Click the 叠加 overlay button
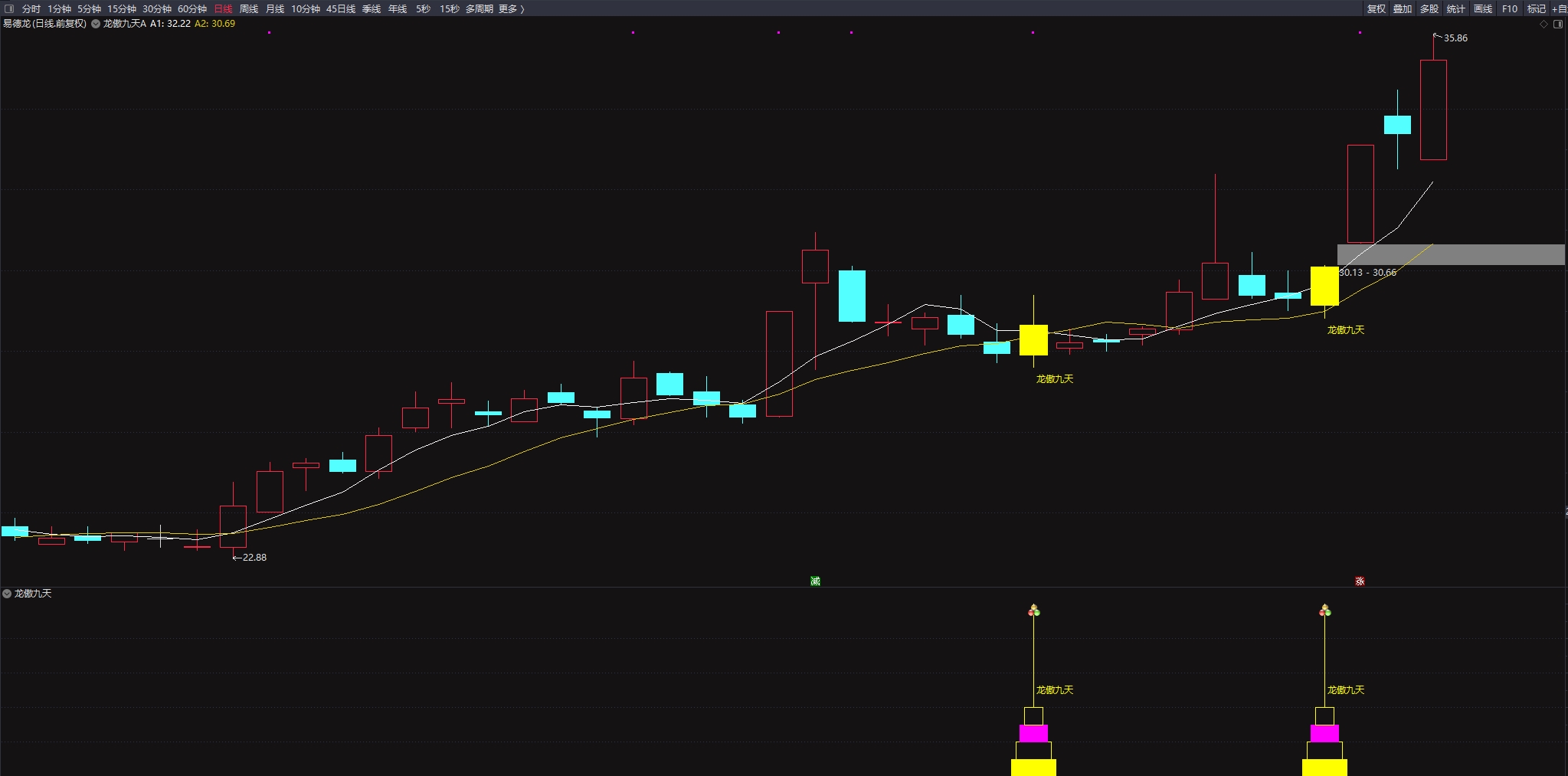The height and width of the screenshot is (776, 1568). 1402,8
